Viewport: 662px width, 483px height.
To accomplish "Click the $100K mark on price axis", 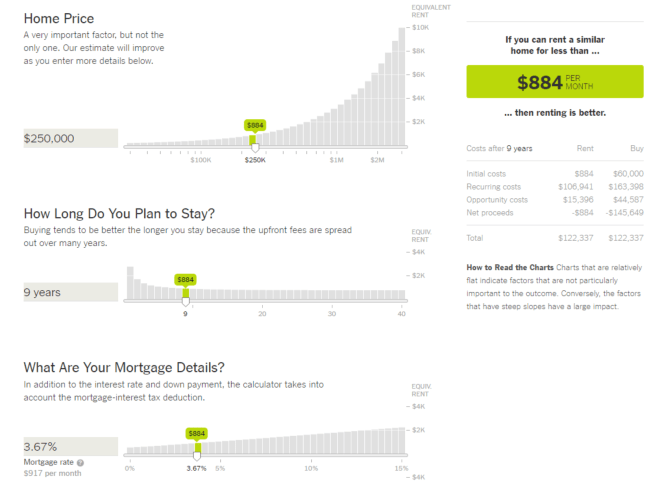I will click(x=200, y=160).
